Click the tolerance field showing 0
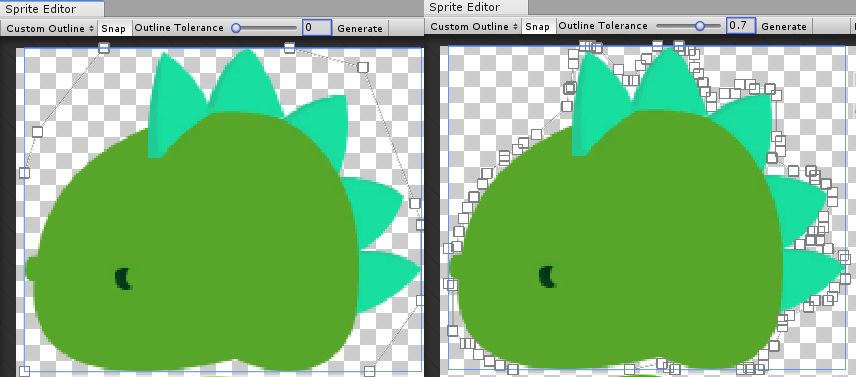 [x=317, y=28]
